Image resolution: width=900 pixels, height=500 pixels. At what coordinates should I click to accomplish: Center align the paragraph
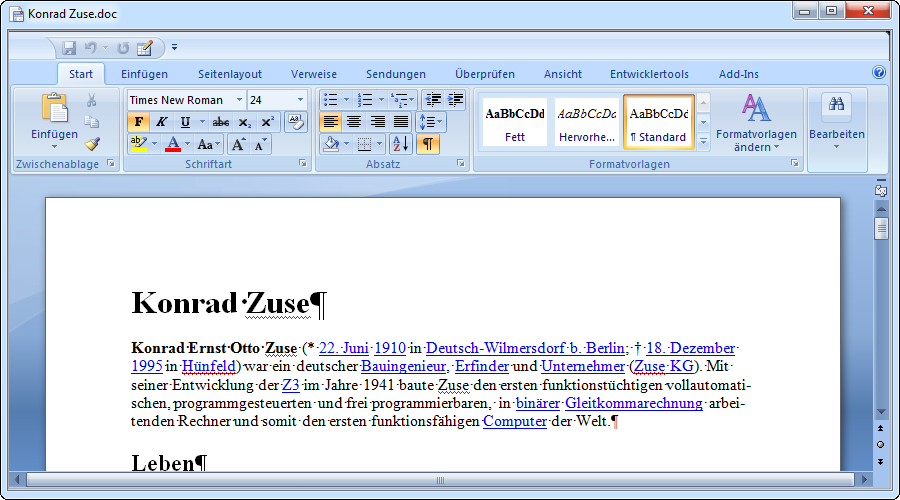tap(353, 122)
